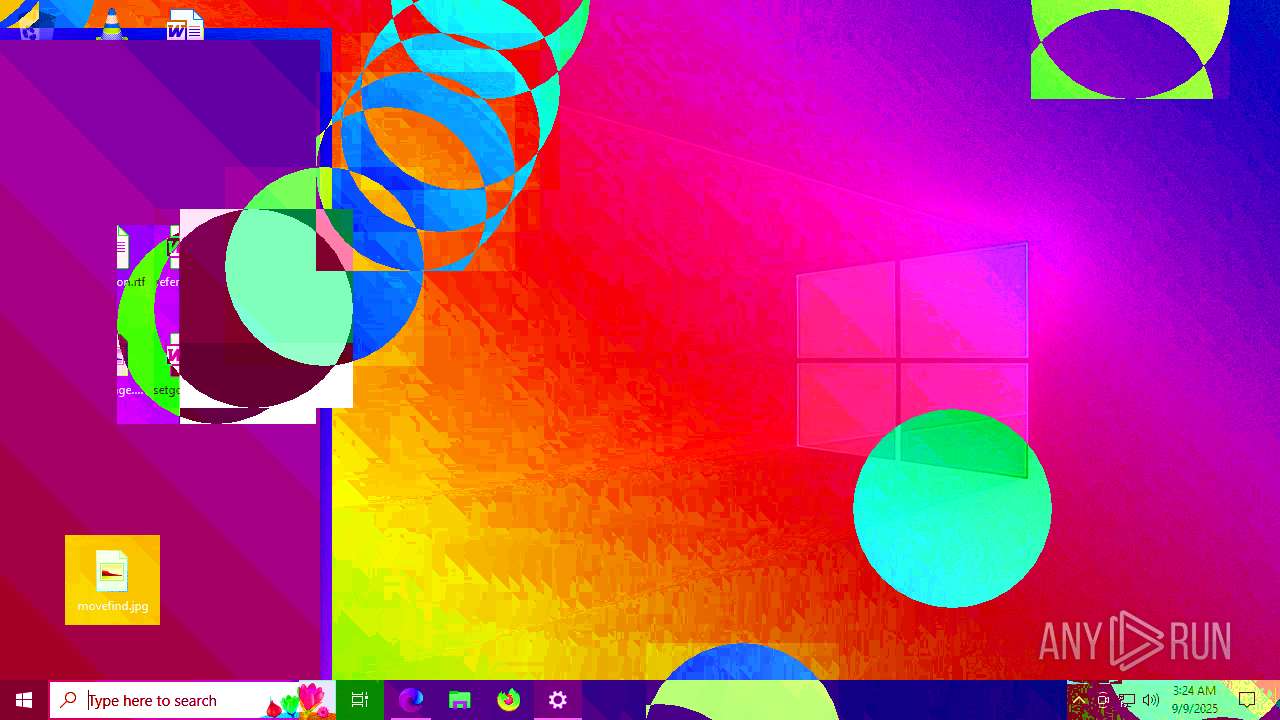Open network status in system tray
This screenshot has width=1280, height=720.
coord(1127,700)
